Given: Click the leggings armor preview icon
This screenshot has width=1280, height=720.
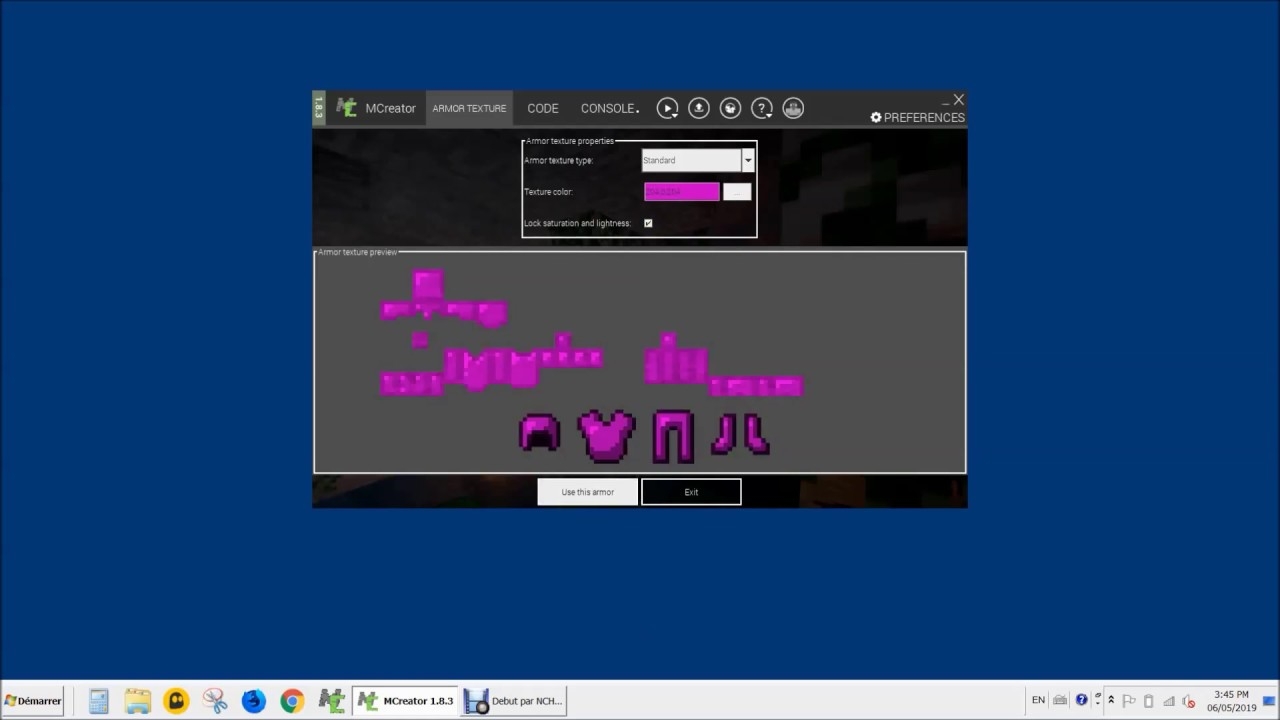Looking at the screenshot, I should click(x=673, y=436).
